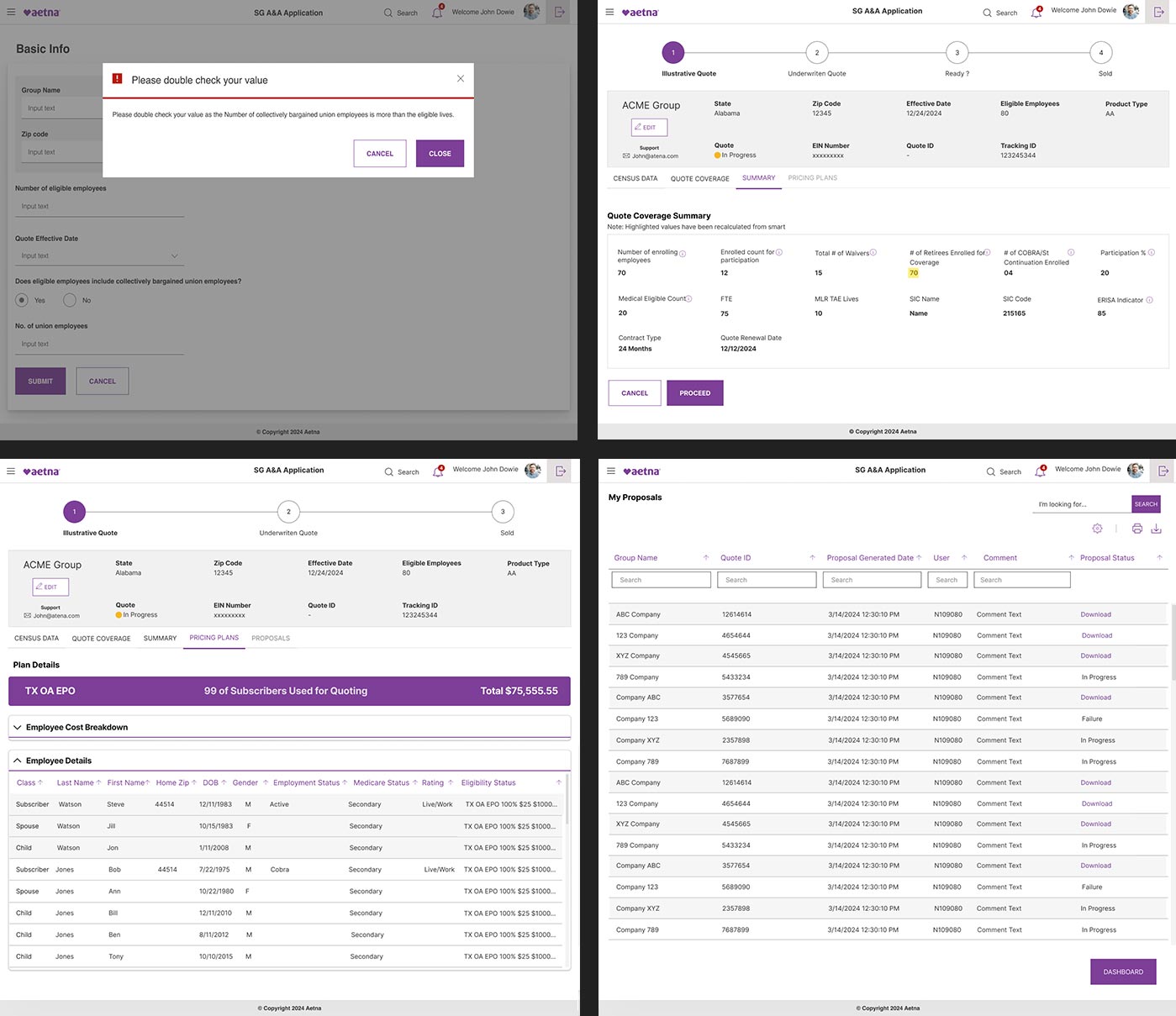Select the Yes radio button for union employees
This screenshot has width=1176, height=1016.
pos(23,300)
